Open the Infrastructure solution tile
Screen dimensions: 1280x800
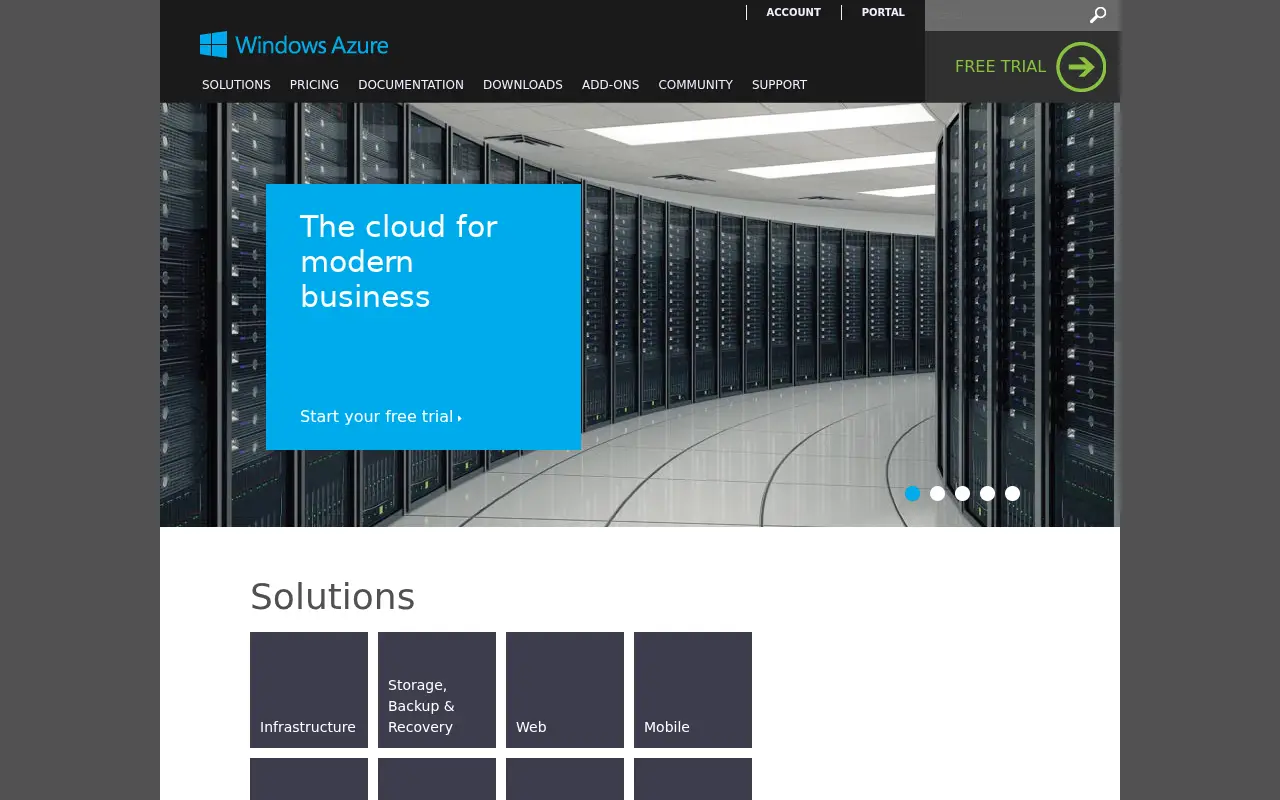309,690
